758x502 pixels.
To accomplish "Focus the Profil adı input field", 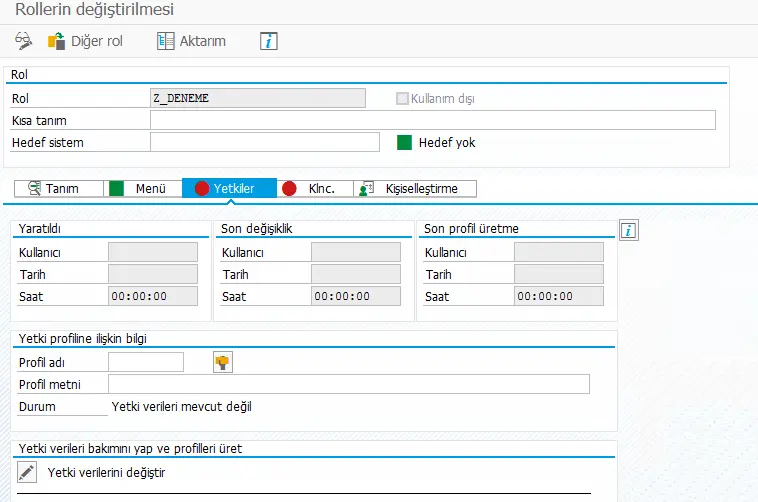I will coord(146,362).
